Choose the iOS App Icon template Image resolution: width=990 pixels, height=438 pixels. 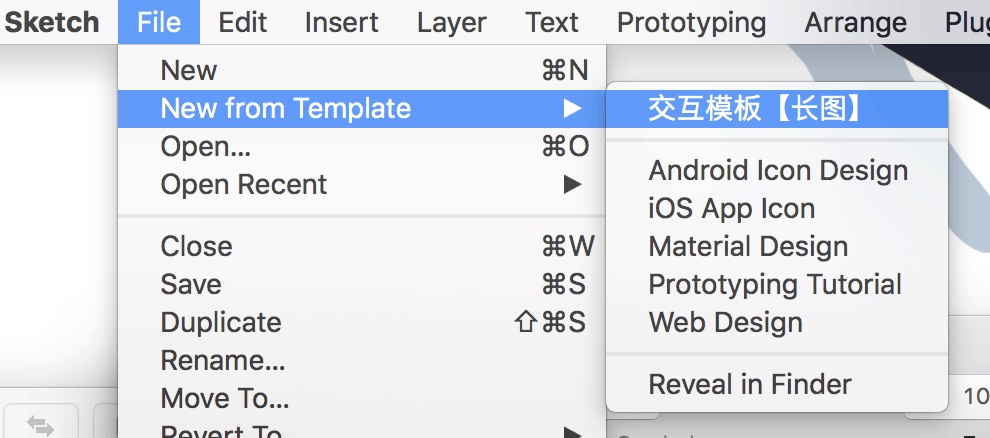click(732, 209)
